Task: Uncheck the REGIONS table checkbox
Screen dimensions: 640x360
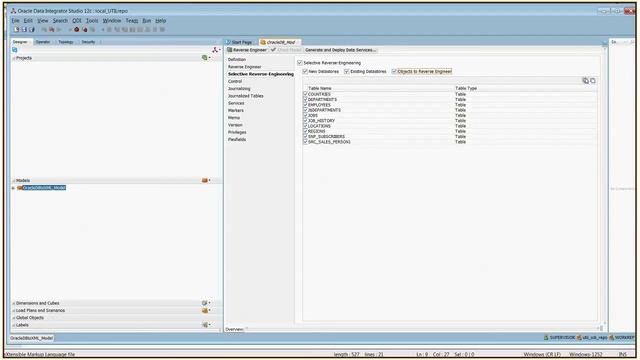Action: point(305,131)
